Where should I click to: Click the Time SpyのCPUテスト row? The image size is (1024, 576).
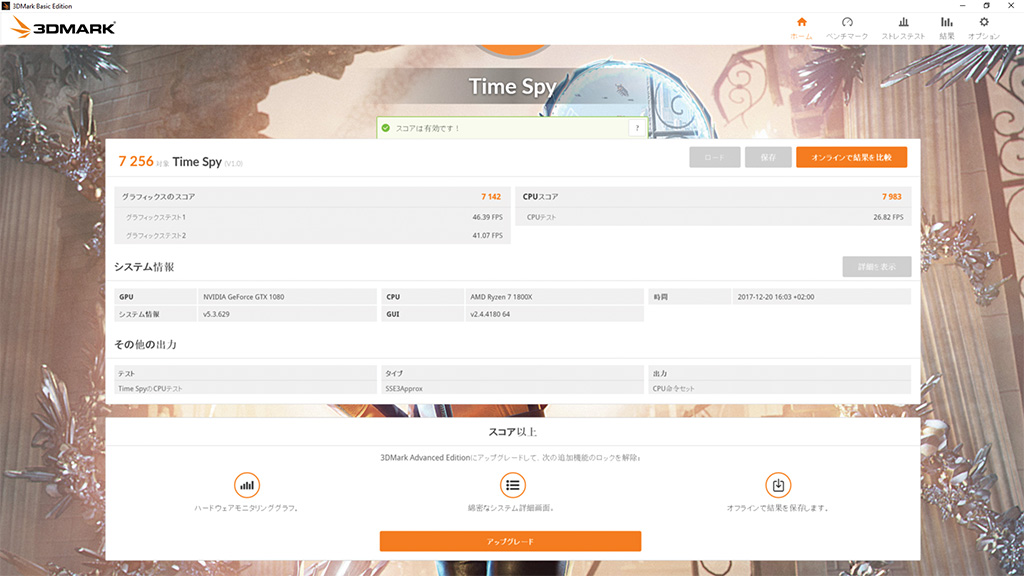[245, 389]
